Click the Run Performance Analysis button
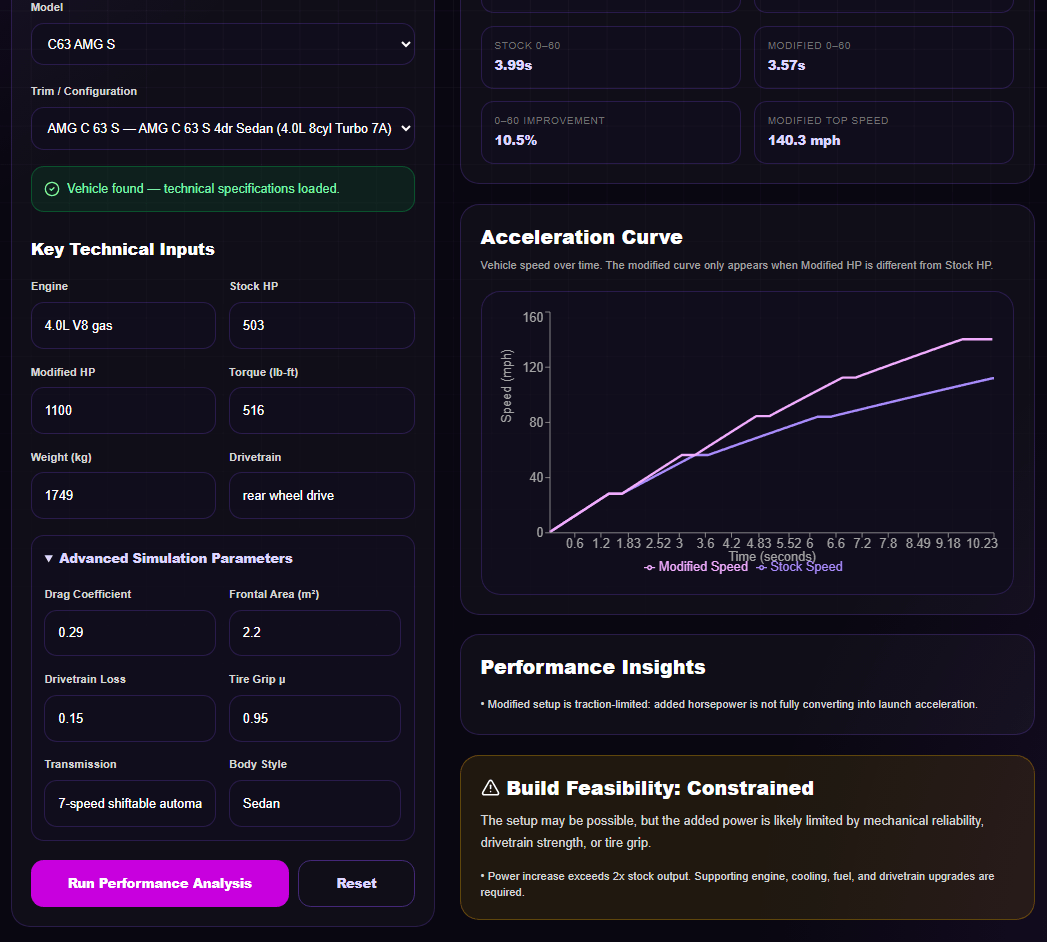1047x942 pixels. [160, 883]
